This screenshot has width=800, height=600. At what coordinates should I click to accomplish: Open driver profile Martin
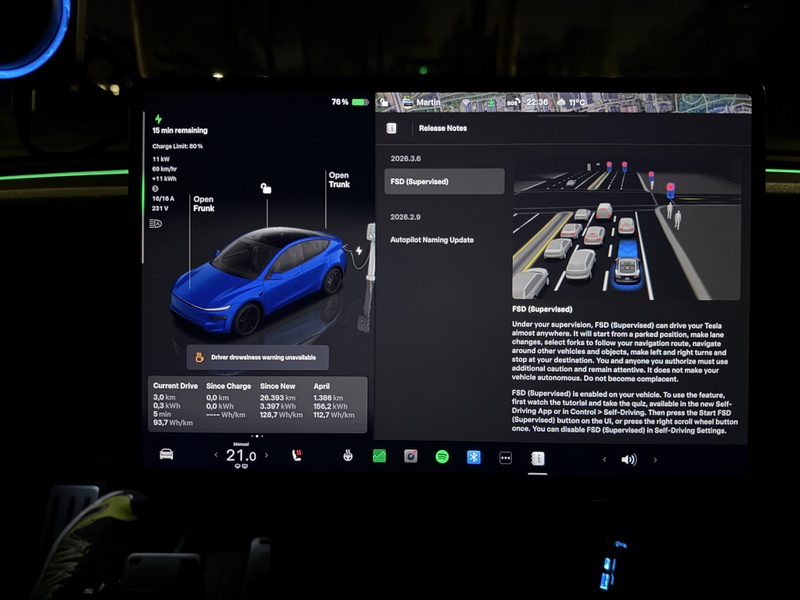click(421, 103)
